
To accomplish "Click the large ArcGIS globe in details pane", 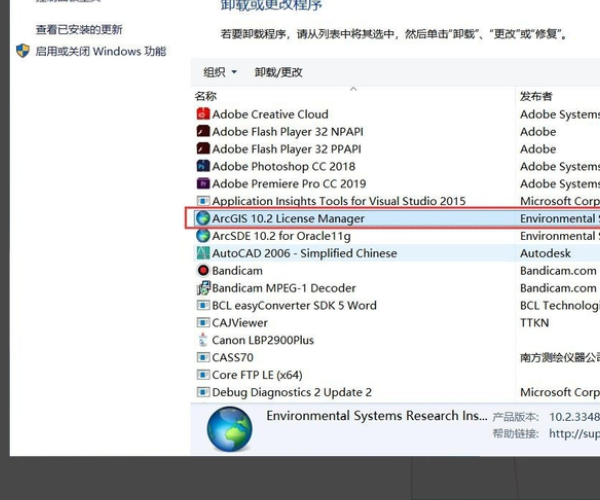I will click(x=229, y=429).
